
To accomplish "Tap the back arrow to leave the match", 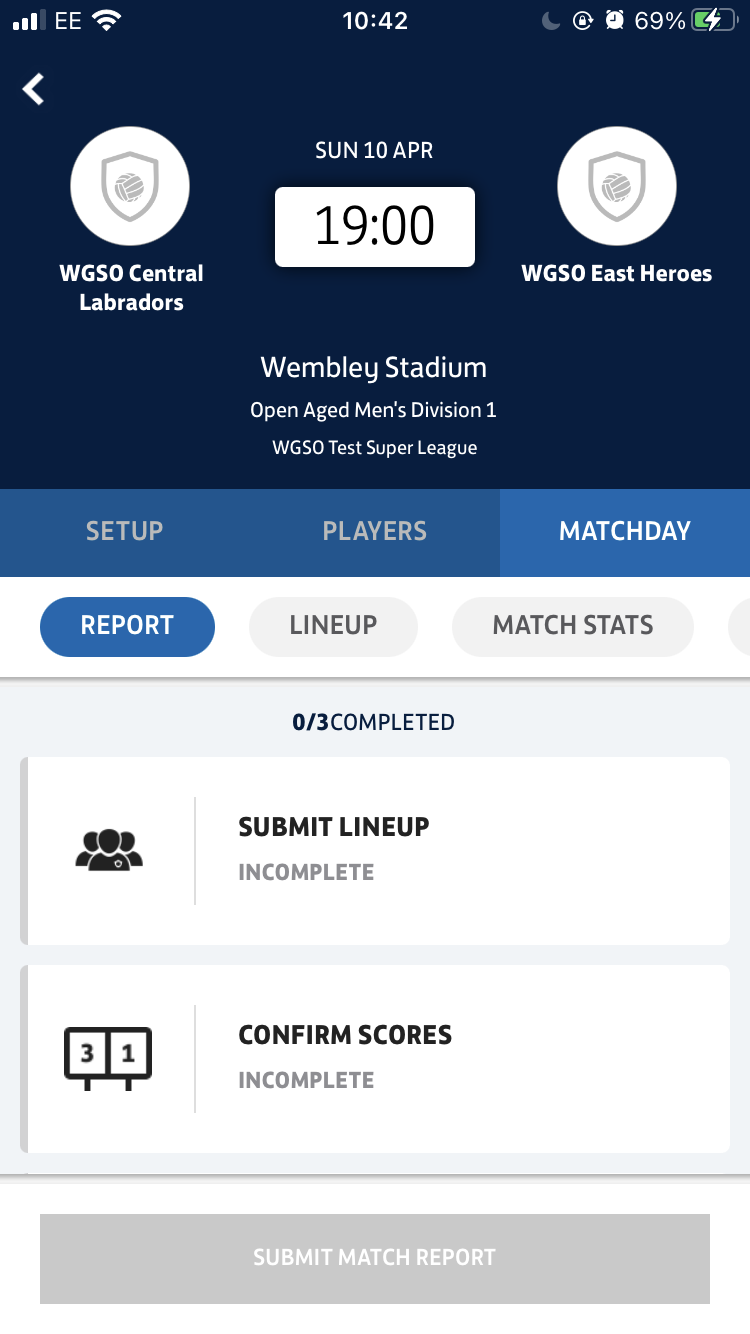I will [x=33, y=89].
